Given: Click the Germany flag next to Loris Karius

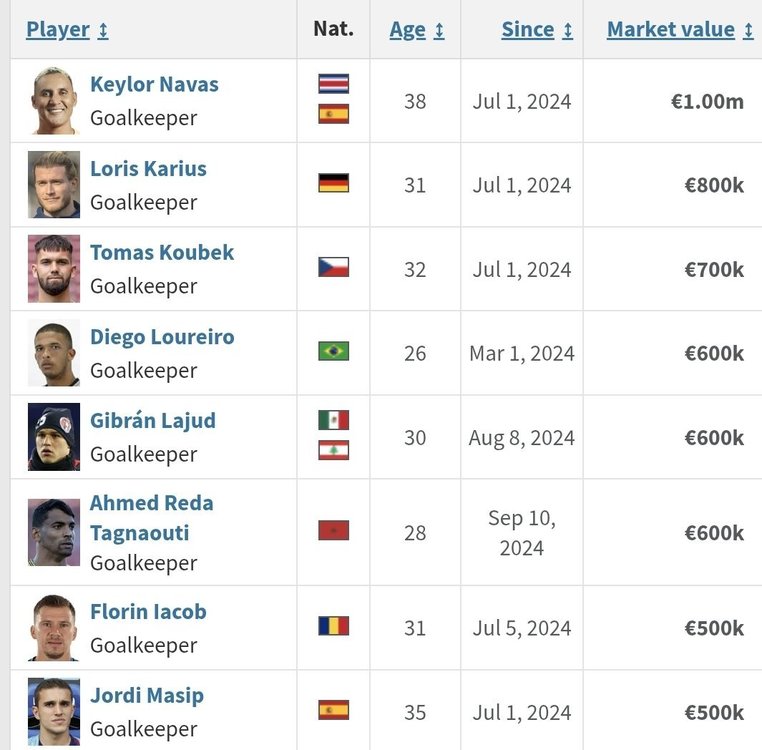Looking at the screenshot, I should pos(333,183).
